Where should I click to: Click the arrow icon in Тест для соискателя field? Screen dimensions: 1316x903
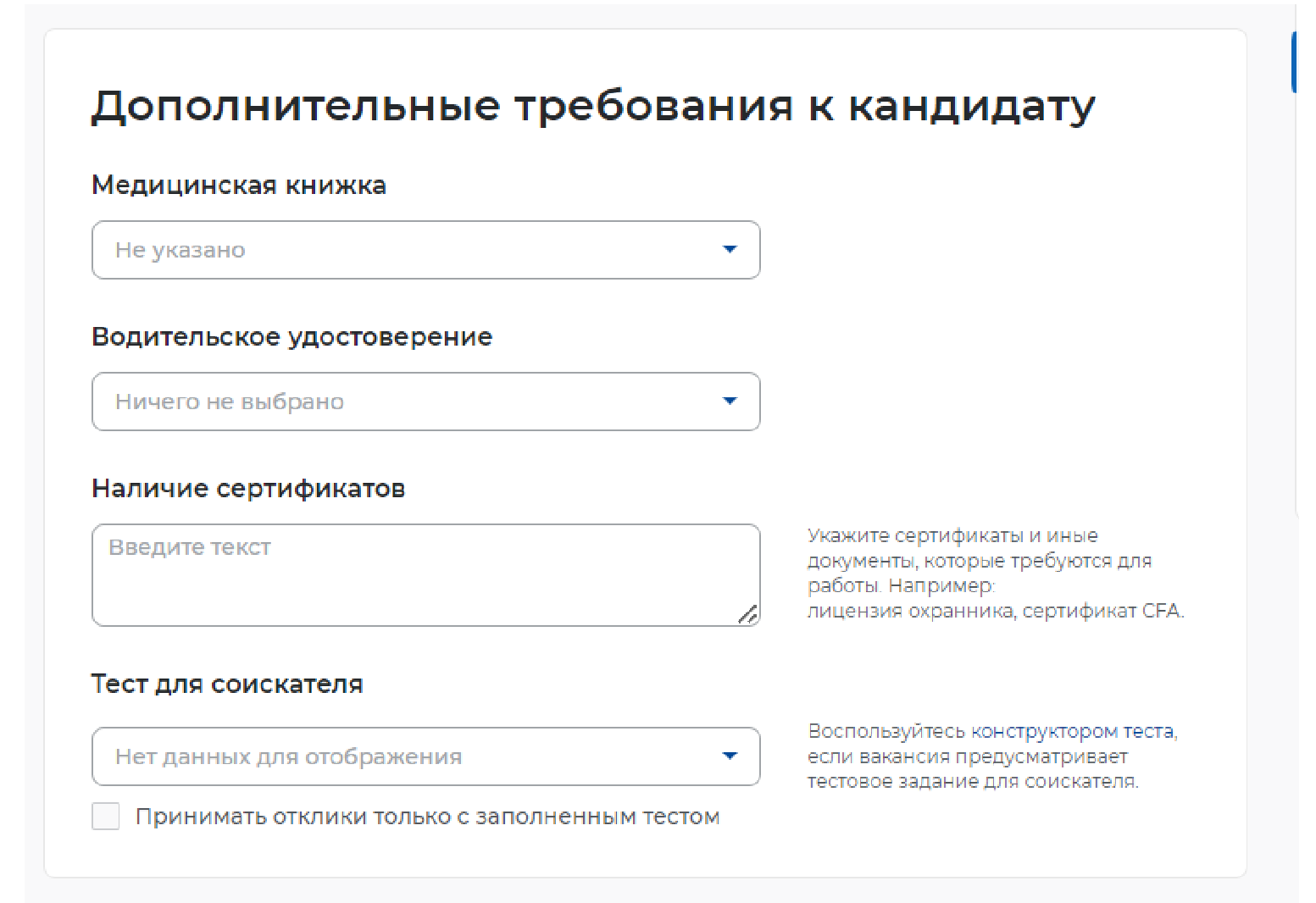[730, 756]
